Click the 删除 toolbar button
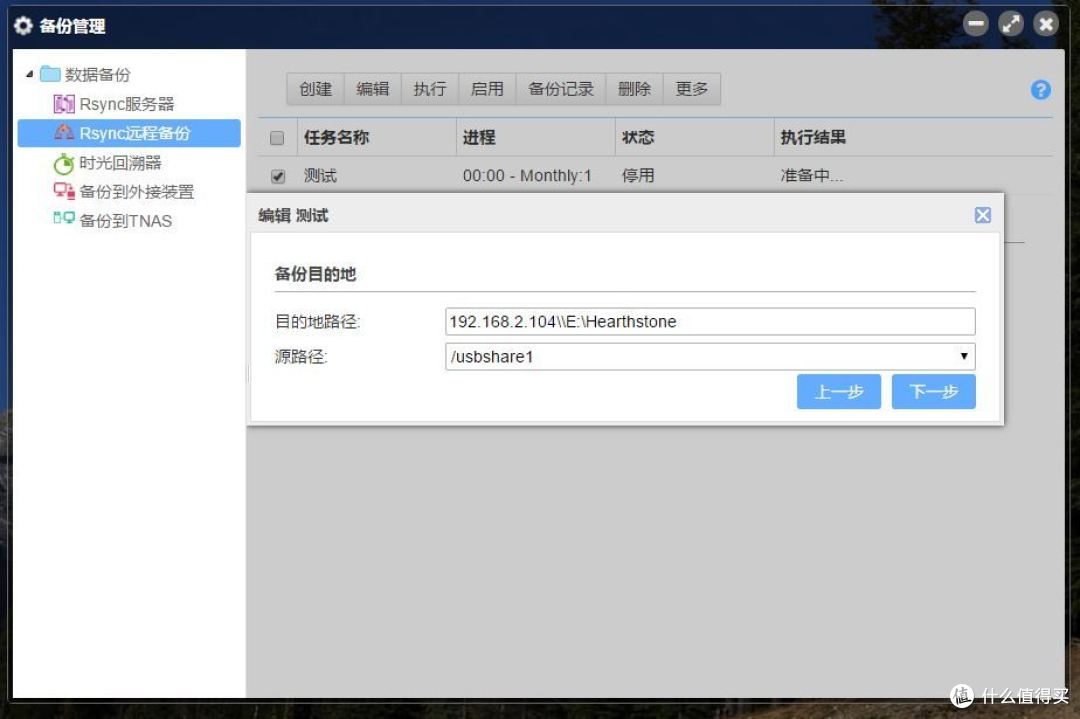Viewport: 1080px width, 719px height. tap(634, 89)
